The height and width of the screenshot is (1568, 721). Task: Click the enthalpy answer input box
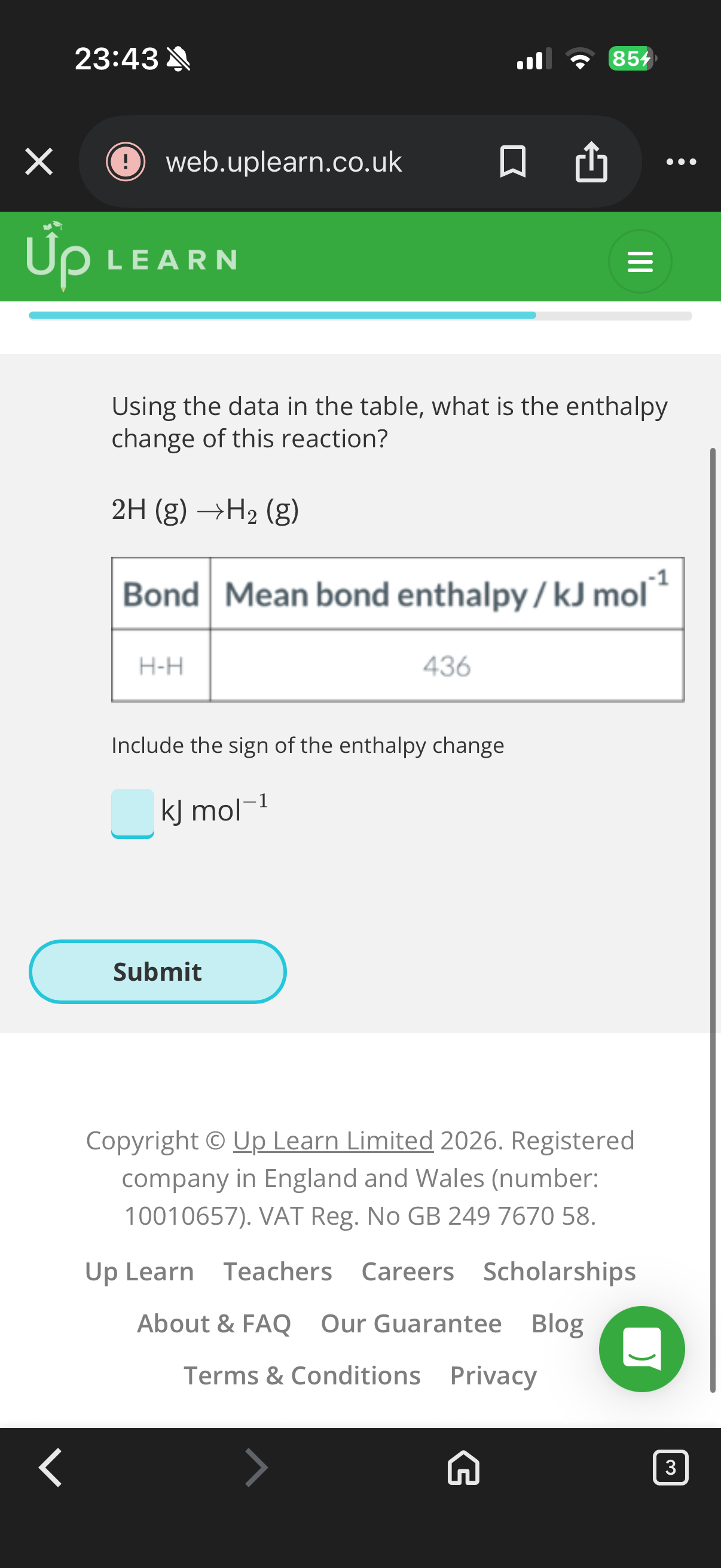pos(133,813)
